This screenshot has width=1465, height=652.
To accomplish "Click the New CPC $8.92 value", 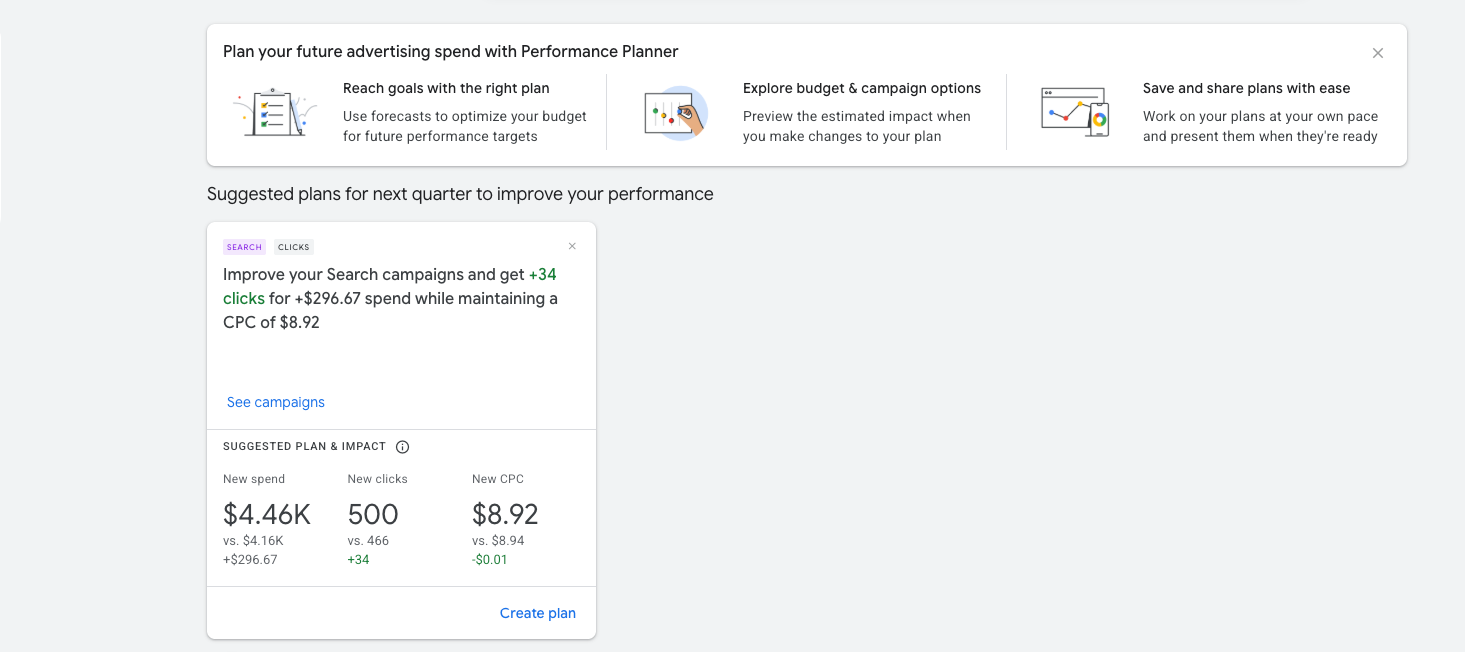I will point(505,514).
